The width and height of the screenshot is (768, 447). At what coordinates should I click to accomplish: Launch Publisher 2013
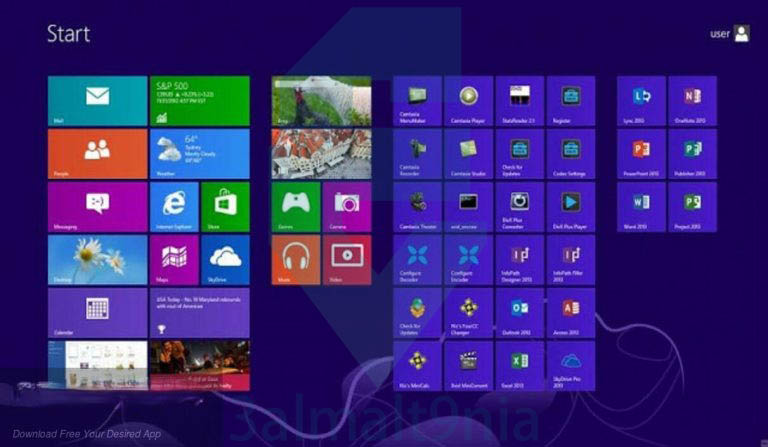coord(693,154)
